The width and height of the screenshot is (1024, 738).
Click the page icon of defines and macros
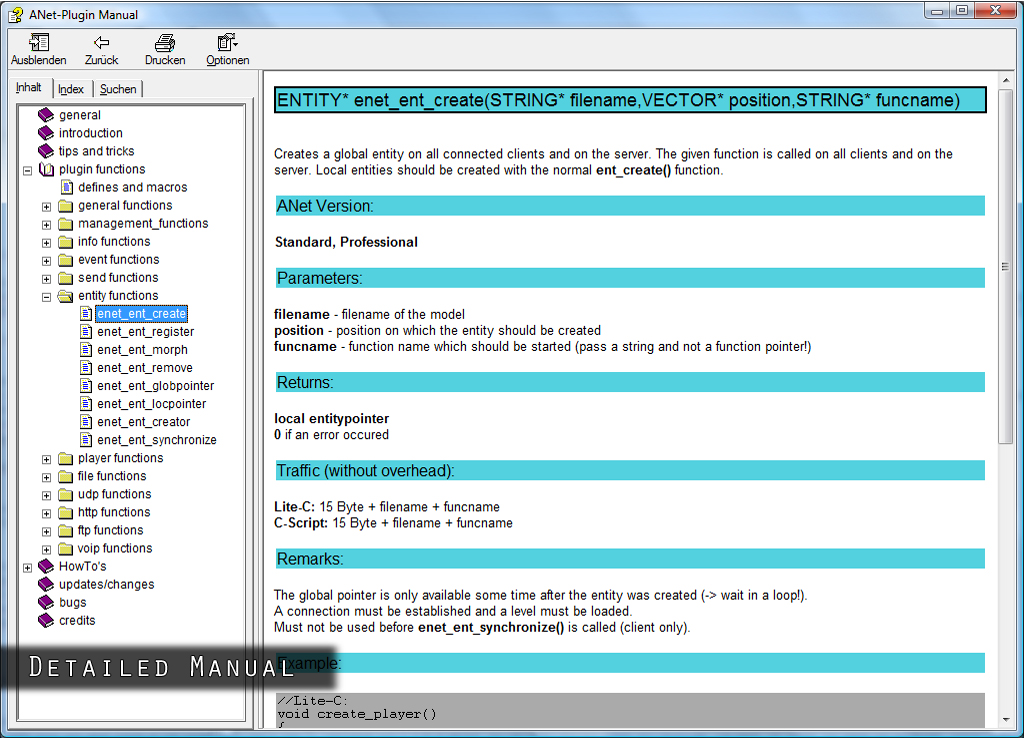67,187
